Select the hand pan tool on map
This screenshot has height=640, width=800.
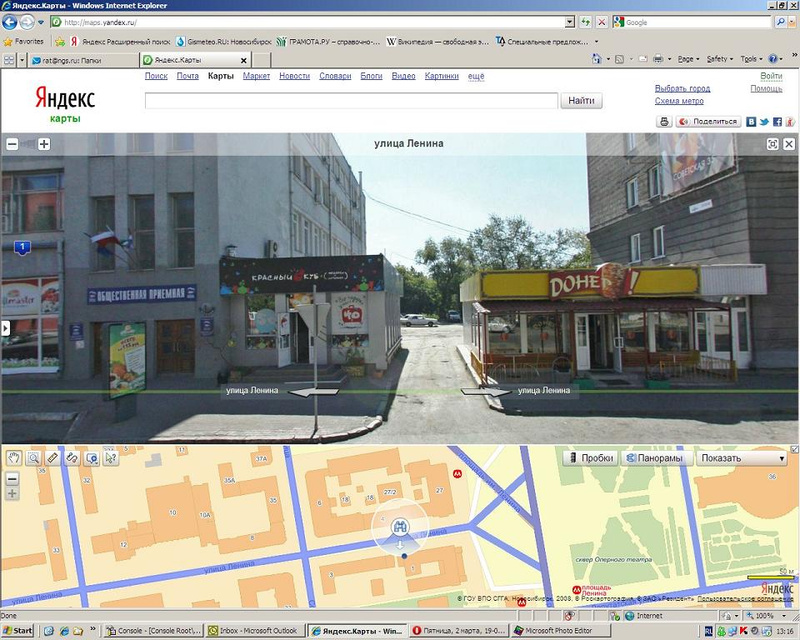[x=14, y=458]
